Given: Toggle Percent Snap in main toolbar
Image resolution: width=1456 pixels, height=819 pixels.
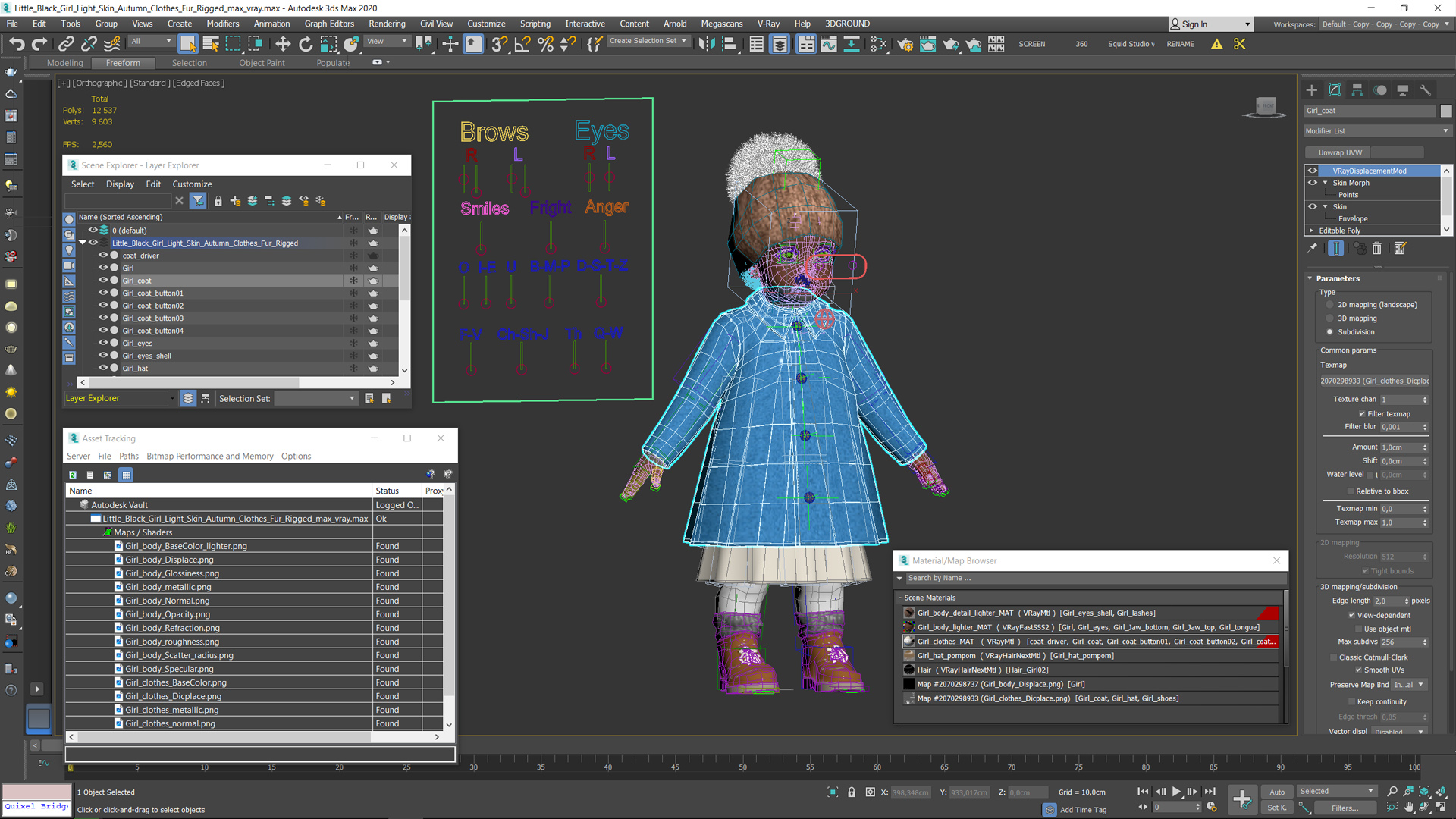Looking at the screenshot, I should (x=545, y=44).
